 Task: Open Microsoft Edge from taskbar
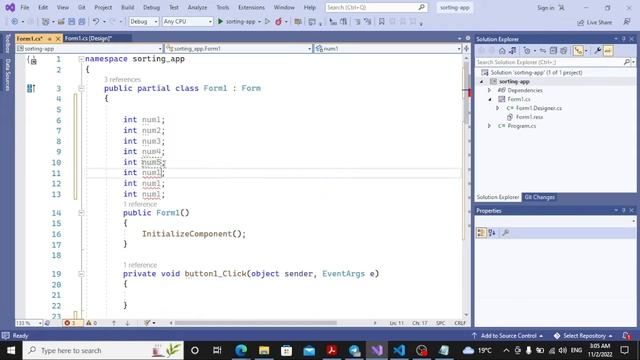point(241,351)
